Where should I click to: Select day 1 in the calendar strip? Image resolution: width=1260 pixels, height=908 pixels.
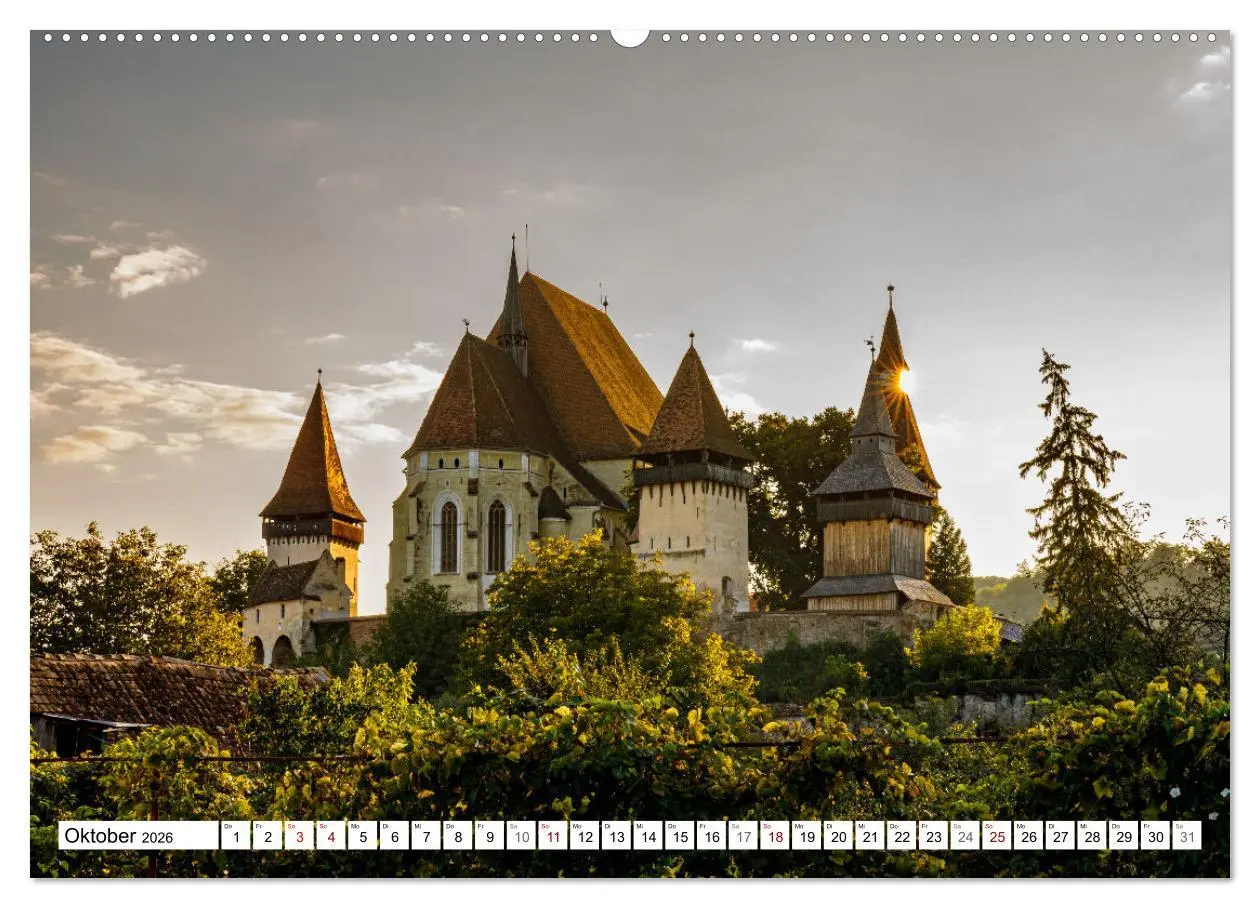click(235, 836)
